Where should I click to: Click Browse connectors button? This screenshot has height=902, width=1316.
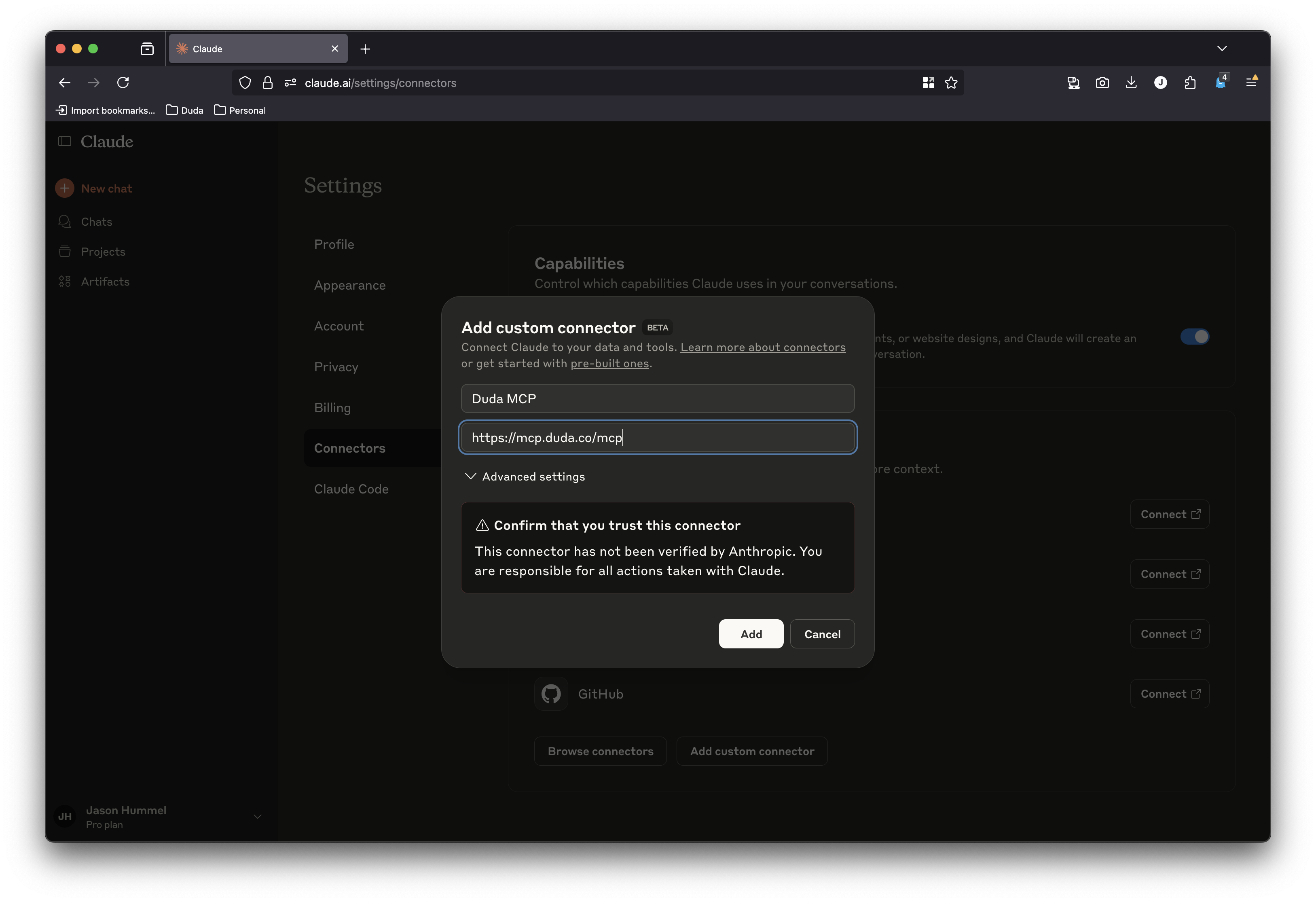(600, 751)
